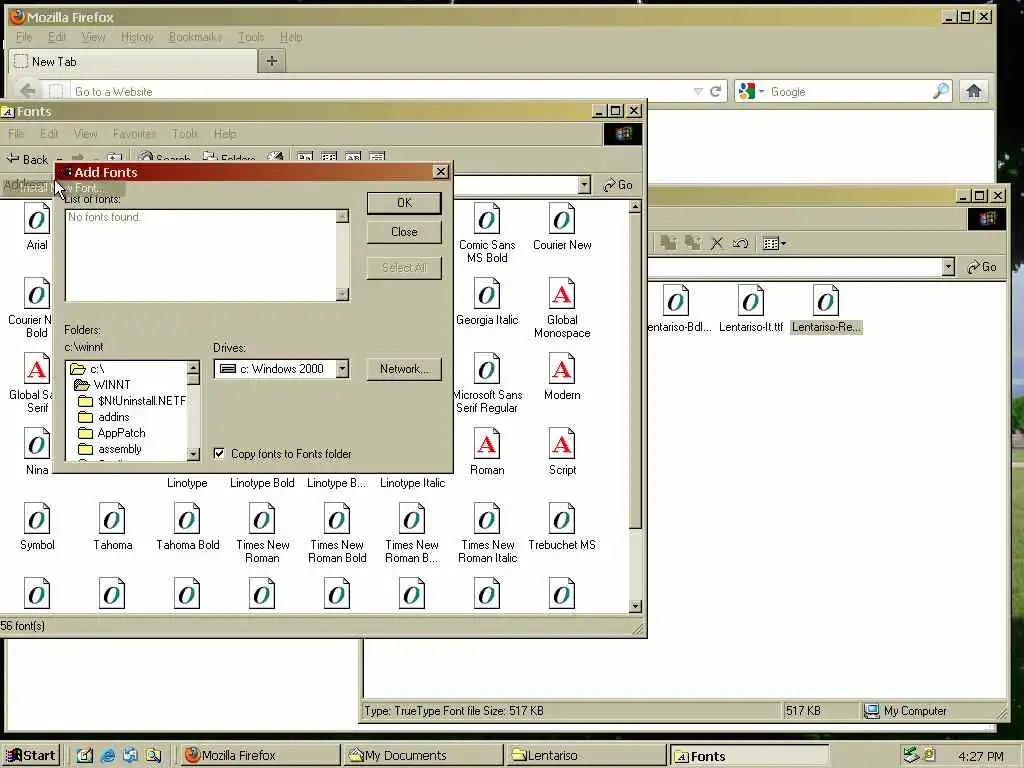This screenshot has width=1024, height=768.
Task: Open the Start menu
Action: [x=31, y=756]
